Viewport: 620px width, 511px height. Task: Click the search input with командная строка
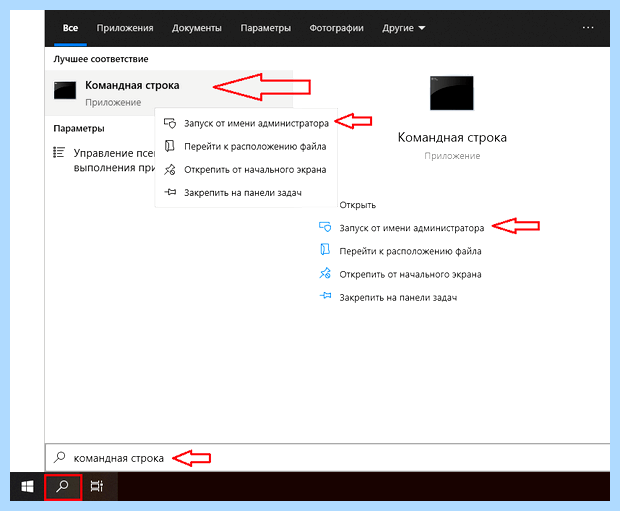tap(327, 458)
